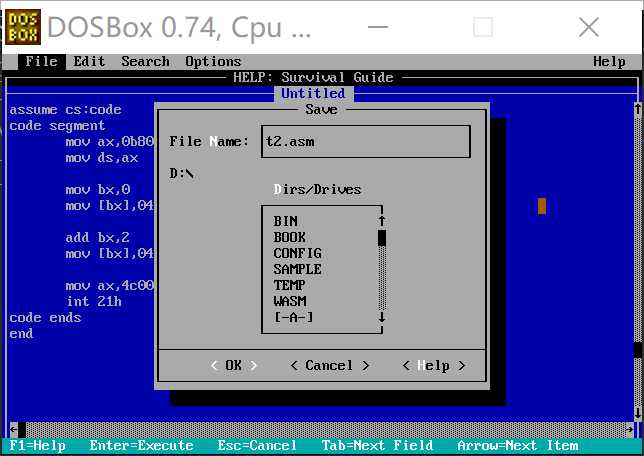
Task: Select the WASM directory
Action: (x=290, y=302)
